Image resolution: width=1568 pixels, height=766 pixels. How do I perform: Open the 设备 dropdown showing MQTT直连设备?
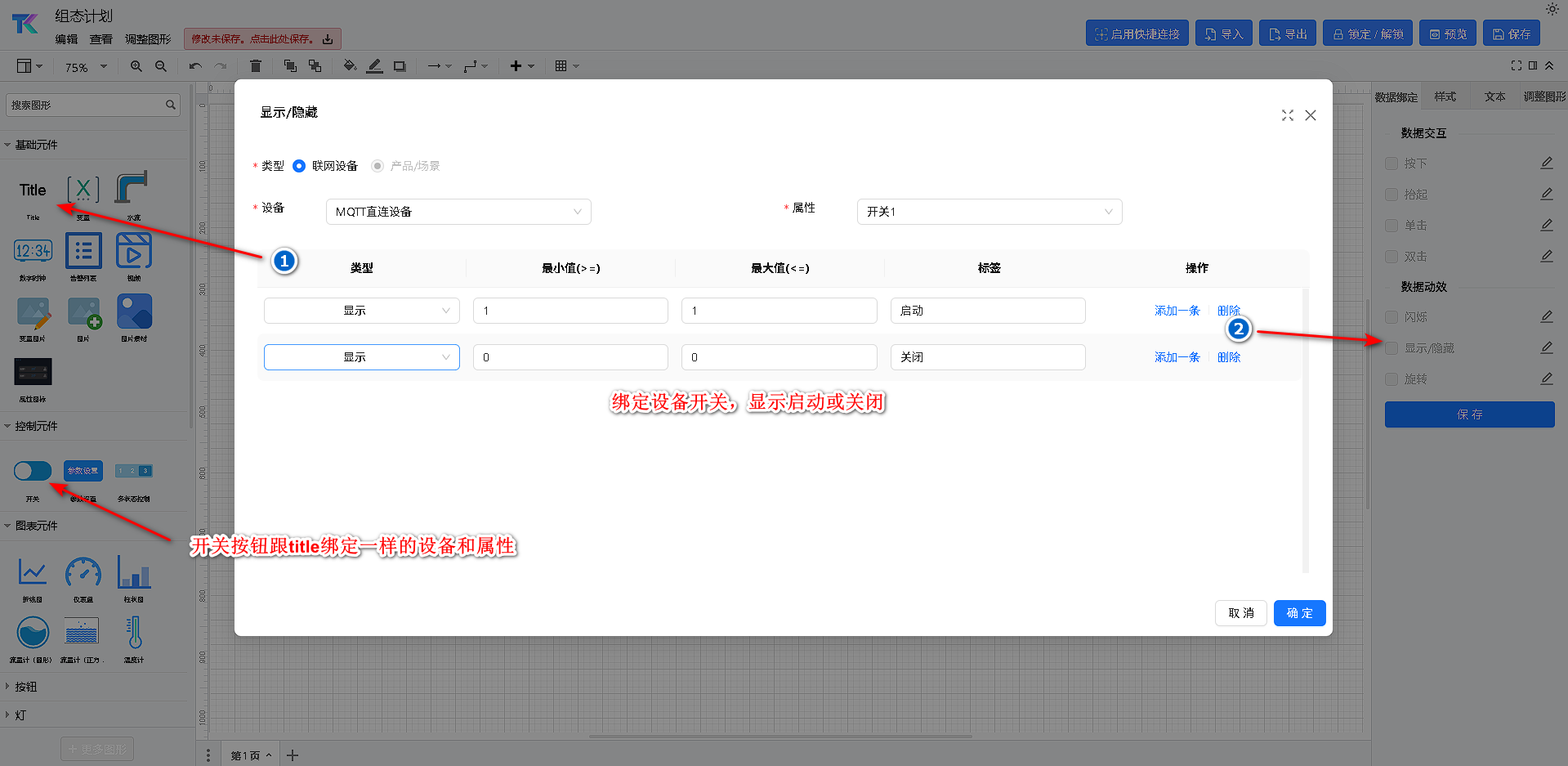[458, 212]
